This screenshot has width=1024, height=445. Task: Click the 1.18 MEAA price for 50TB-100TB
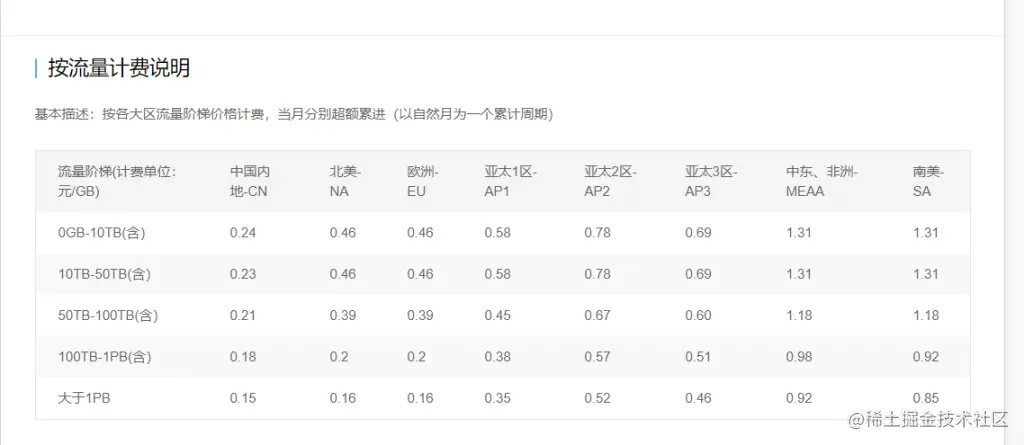pyautogui.click(x=799, y=316)
